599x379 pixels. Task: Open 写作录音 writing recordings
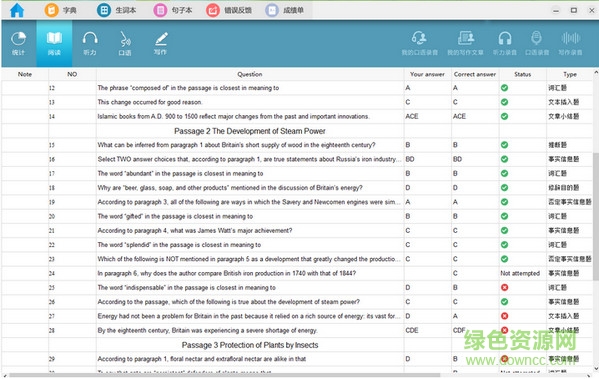tap(570, 44)
